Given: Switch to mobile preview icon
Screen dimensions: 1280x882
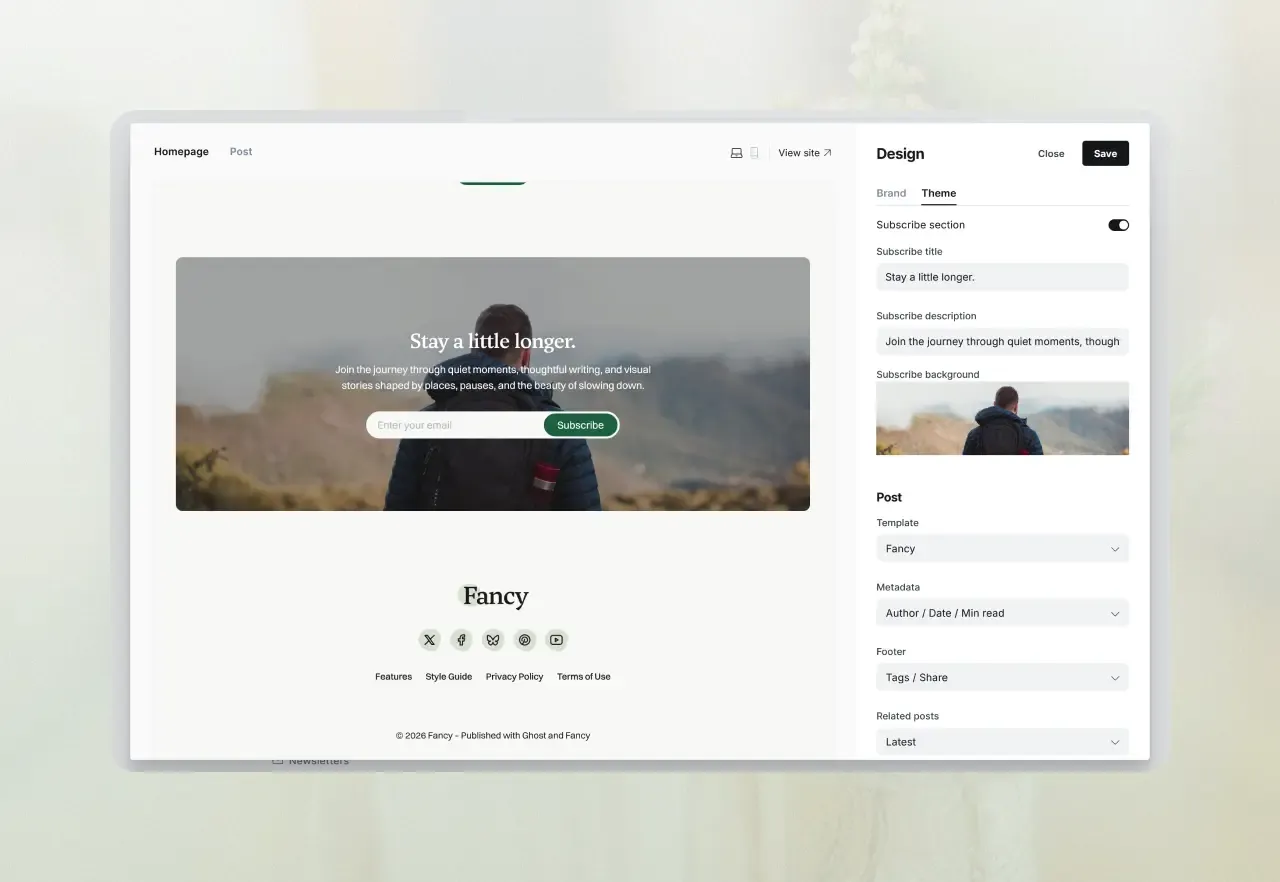Looking at the screenshot, I should 755,153.
